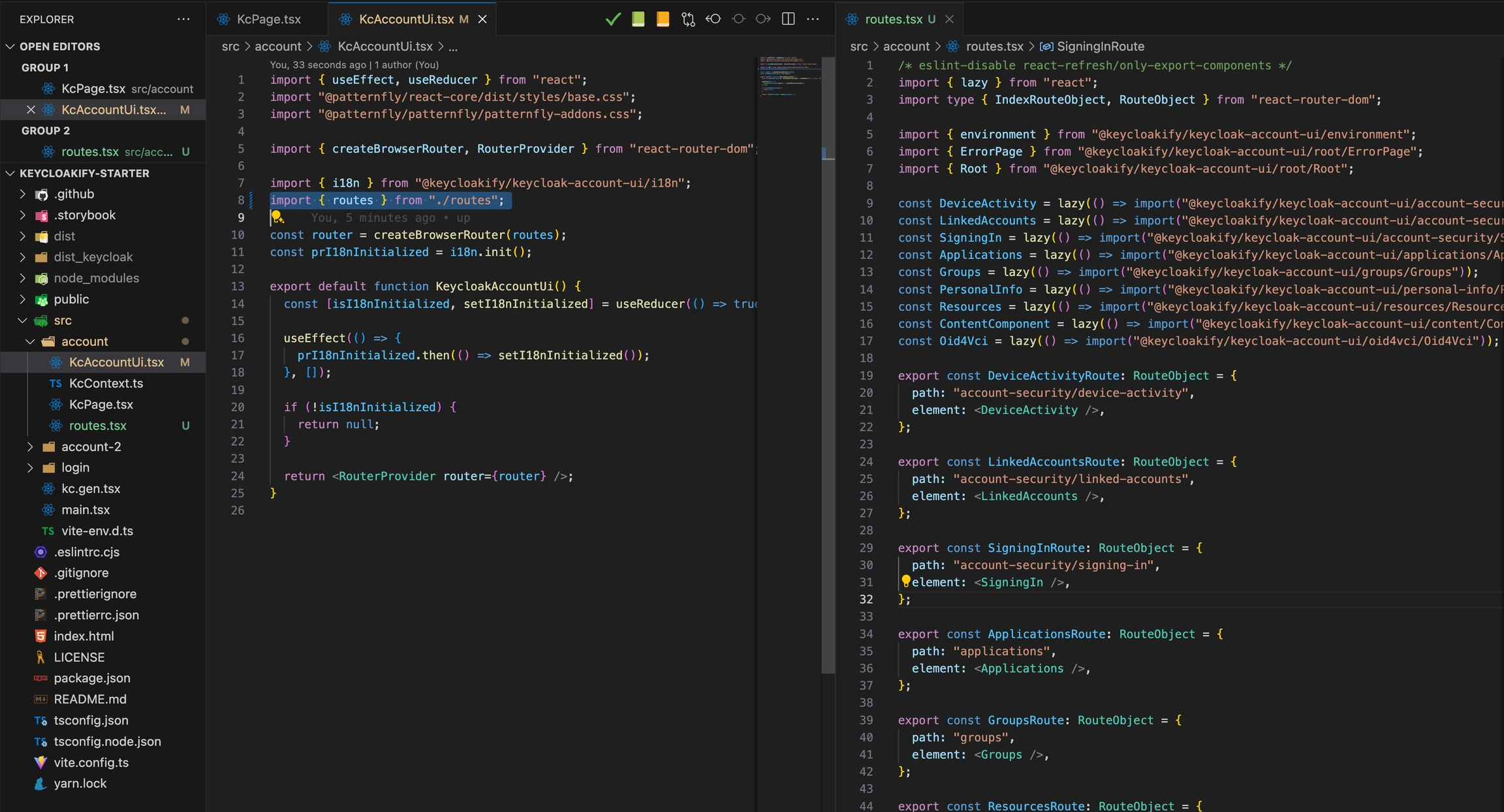The width and height of the screenshot is (1504, 812).
Task: Open changes with the git compare icon
Action: pyautogui.click(x=688, y=19)
